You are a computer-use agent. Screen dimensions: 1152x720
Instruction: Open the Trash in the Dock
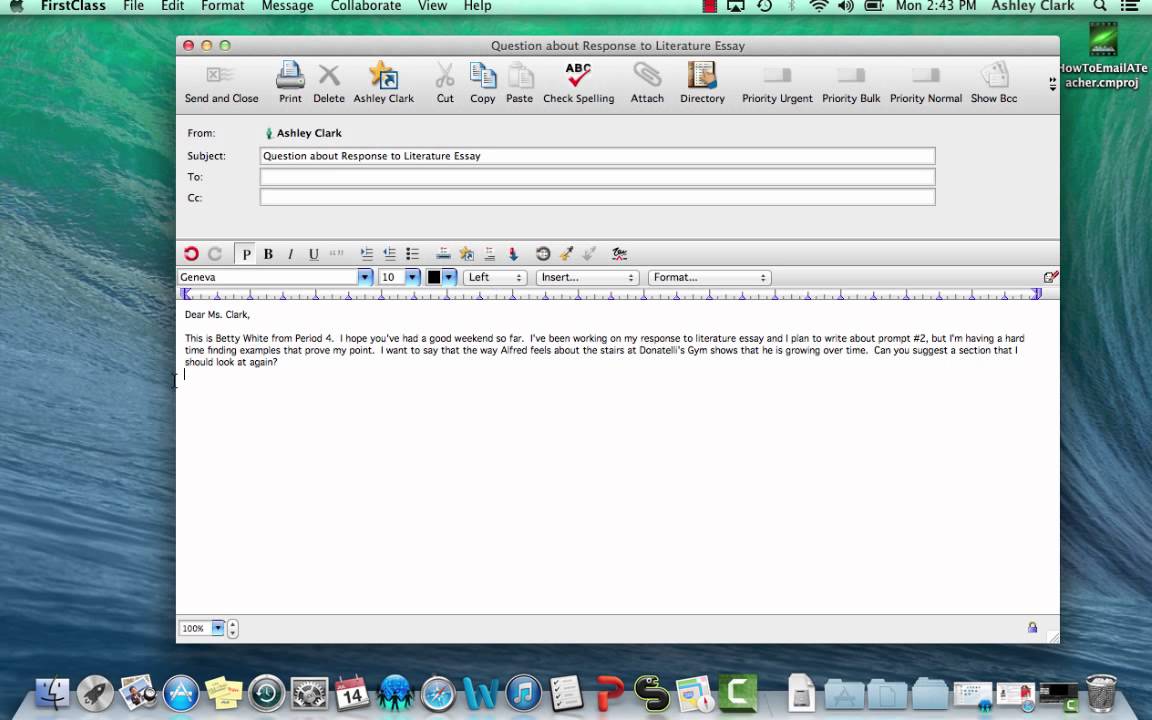click(x=1101, y=693)
